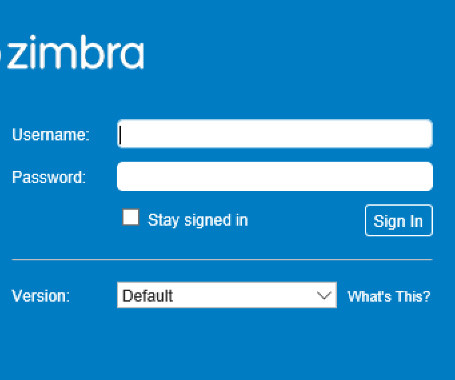Focus the Password text field

point(275,176)
